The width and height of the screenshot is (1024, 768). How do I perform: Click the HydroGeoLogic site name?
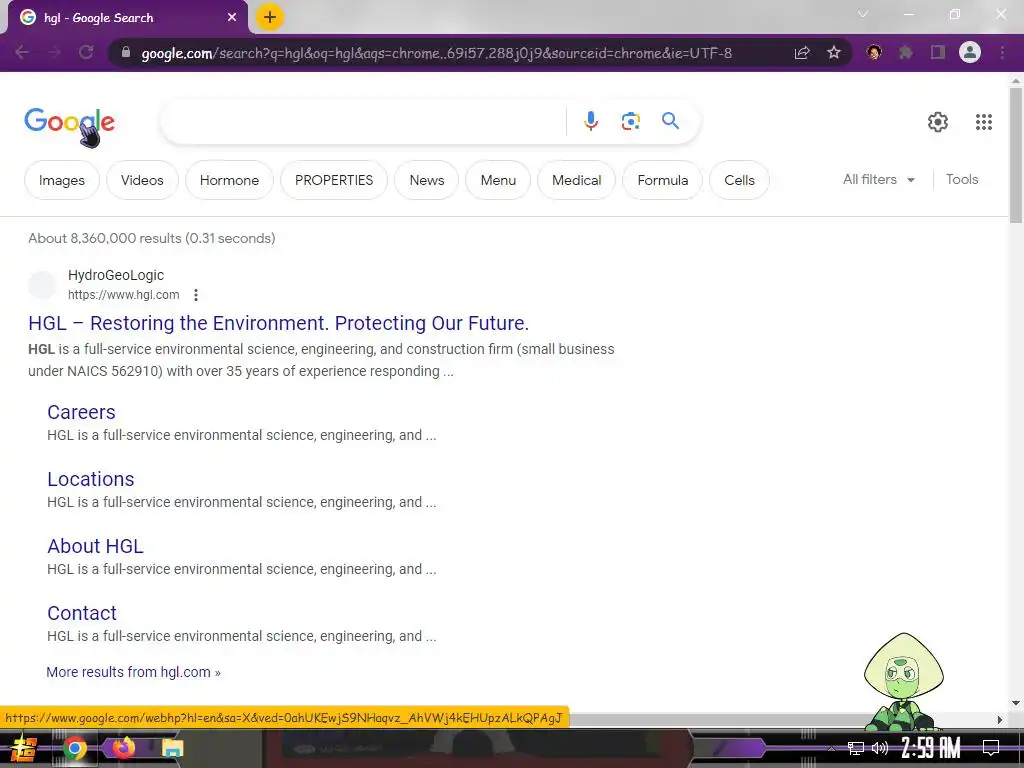(x=116, y=276)
